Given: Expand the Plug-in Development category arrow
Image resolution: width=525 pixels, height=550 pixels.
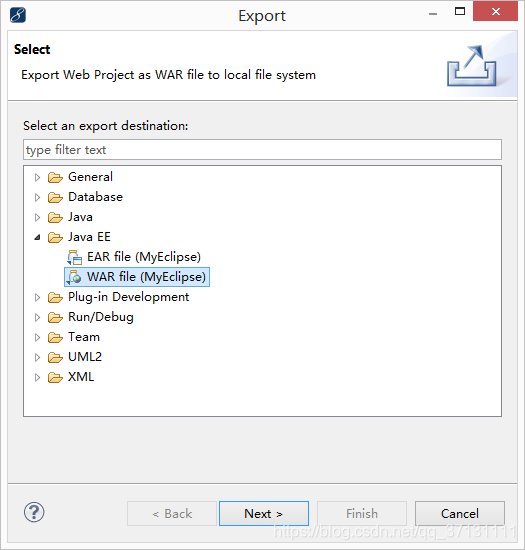Looking at the screenshot, I should coord(37,297).
